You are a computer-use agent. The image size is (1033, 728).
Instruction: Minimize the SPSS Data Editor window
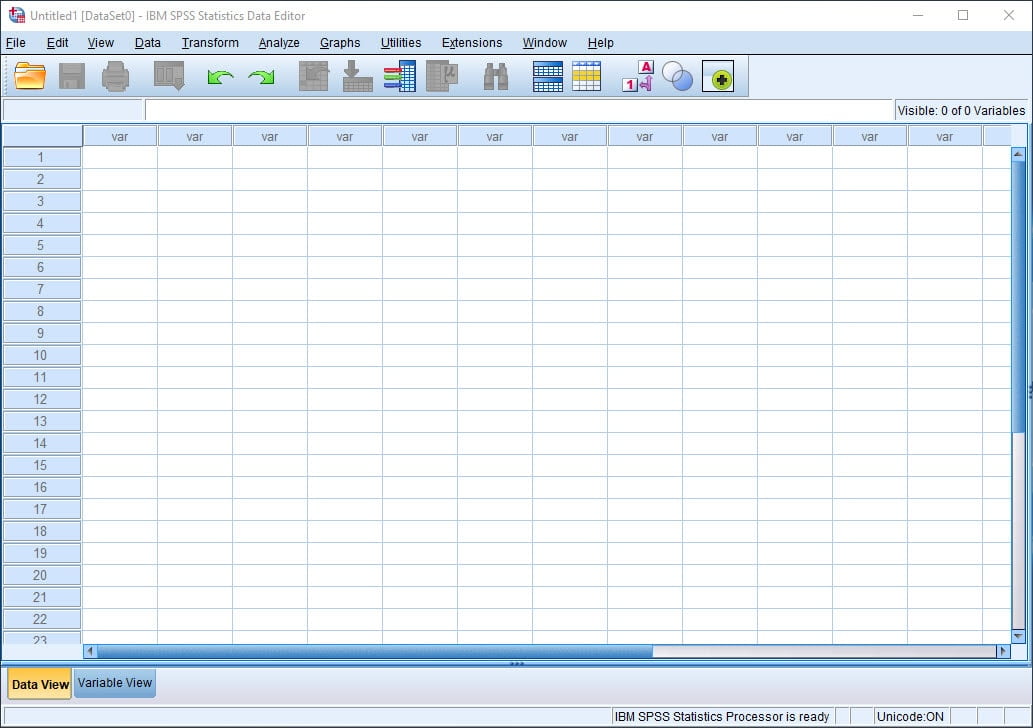pyautogui.click(x=918, y=15)
